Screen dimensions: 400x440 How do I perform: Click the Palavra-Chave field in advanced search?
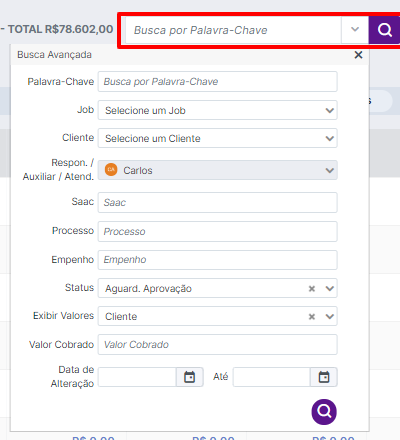[x=218, y=82]
